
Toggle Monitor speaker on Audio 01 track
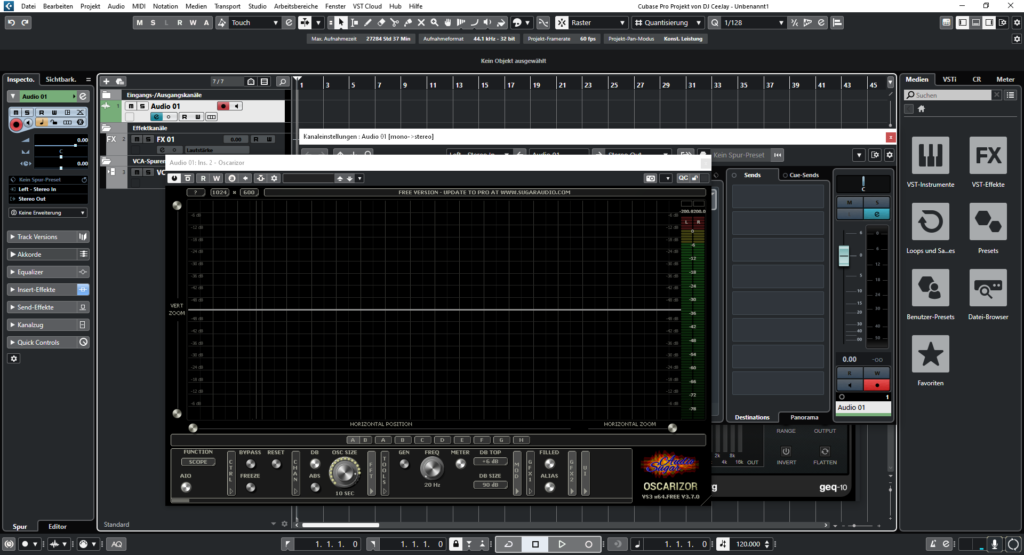[236, 106]
